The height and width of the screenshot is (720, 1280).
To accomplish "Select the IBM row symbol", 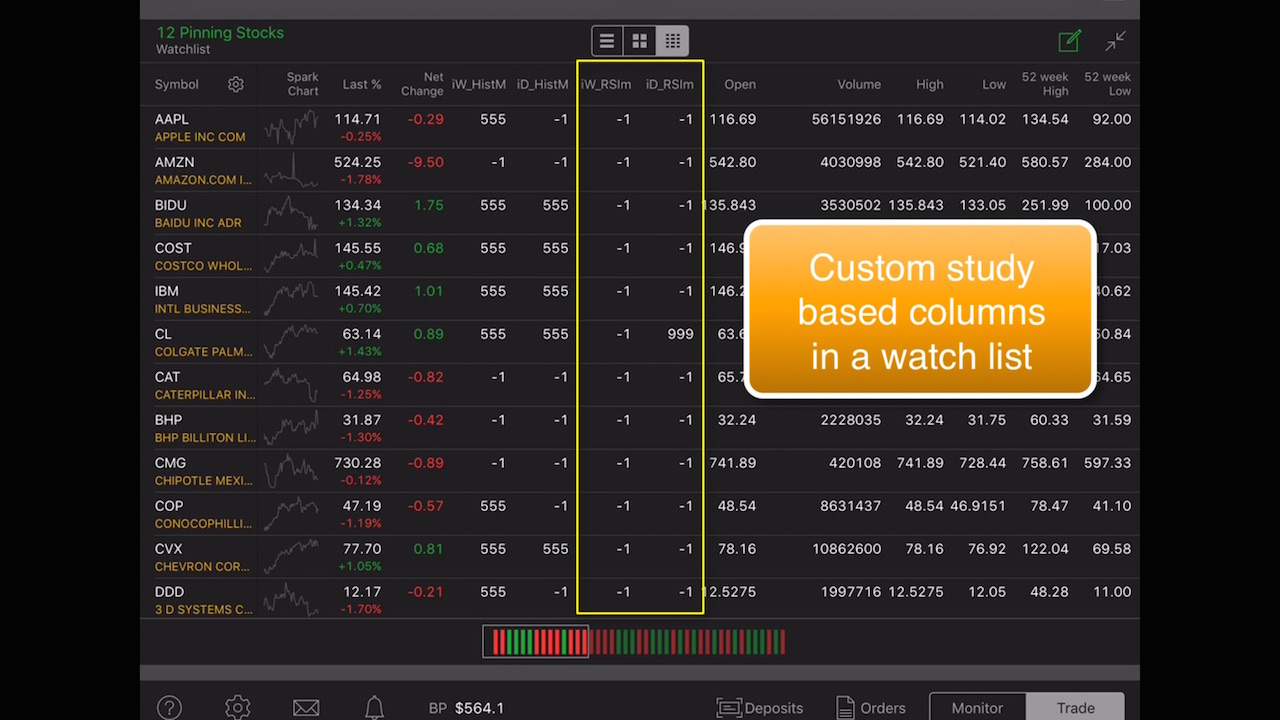I will coord(167,291).
